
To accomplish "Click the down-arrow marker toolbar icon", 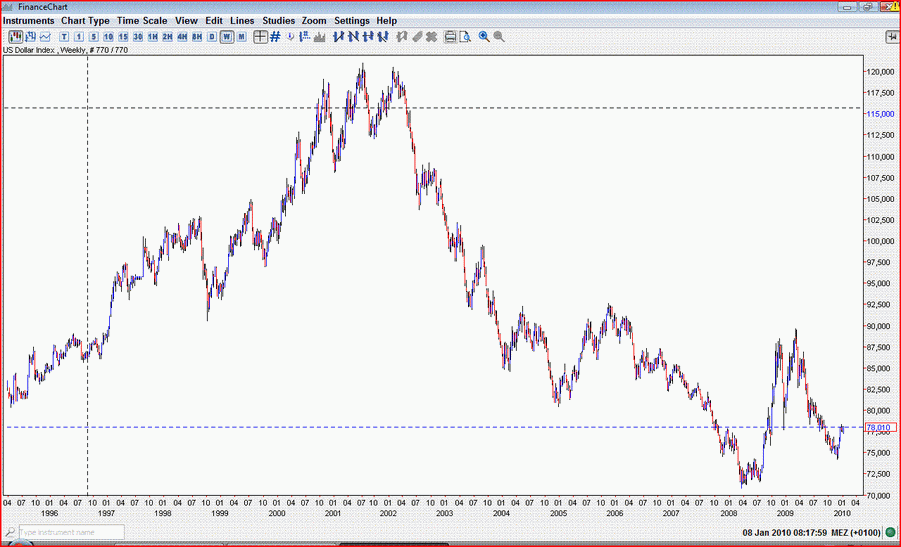I will coord(290,37).
